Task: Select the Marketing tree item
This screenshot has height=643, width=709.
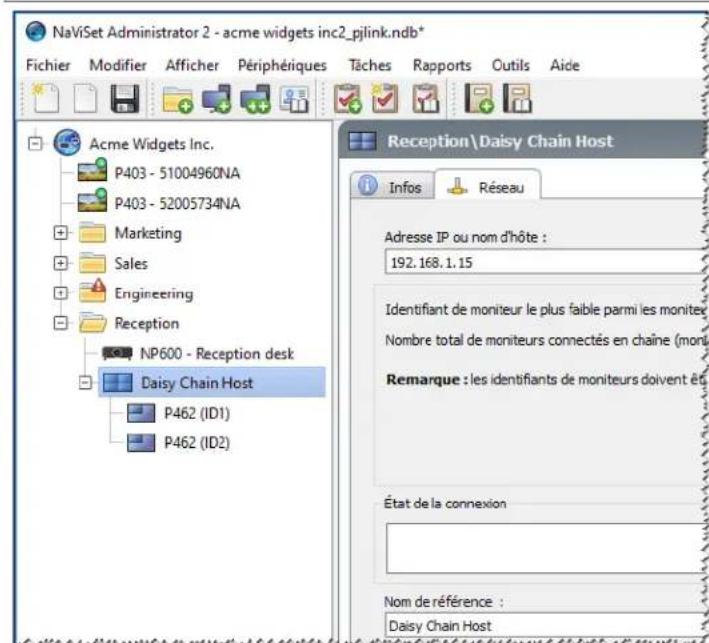Action: [148, 233]
